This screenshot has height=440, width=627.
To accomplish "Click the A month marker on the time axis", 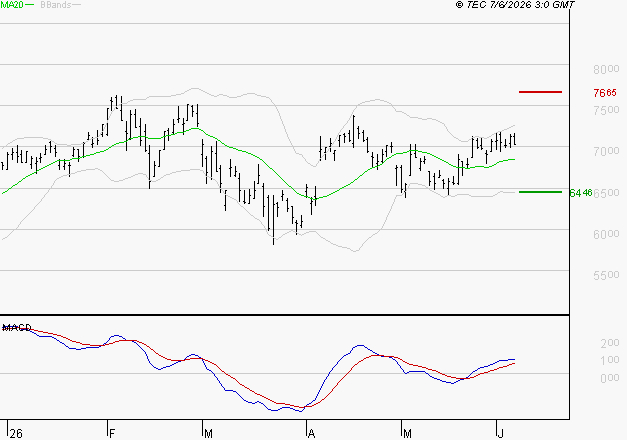I will point(312,433).
